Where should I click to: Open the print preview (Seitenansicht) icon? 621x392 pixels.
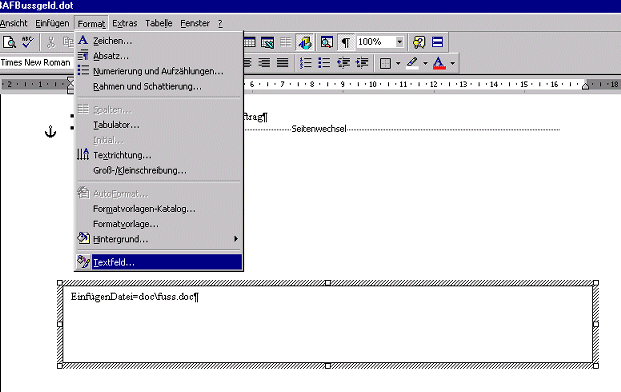[x=9, y=42]
